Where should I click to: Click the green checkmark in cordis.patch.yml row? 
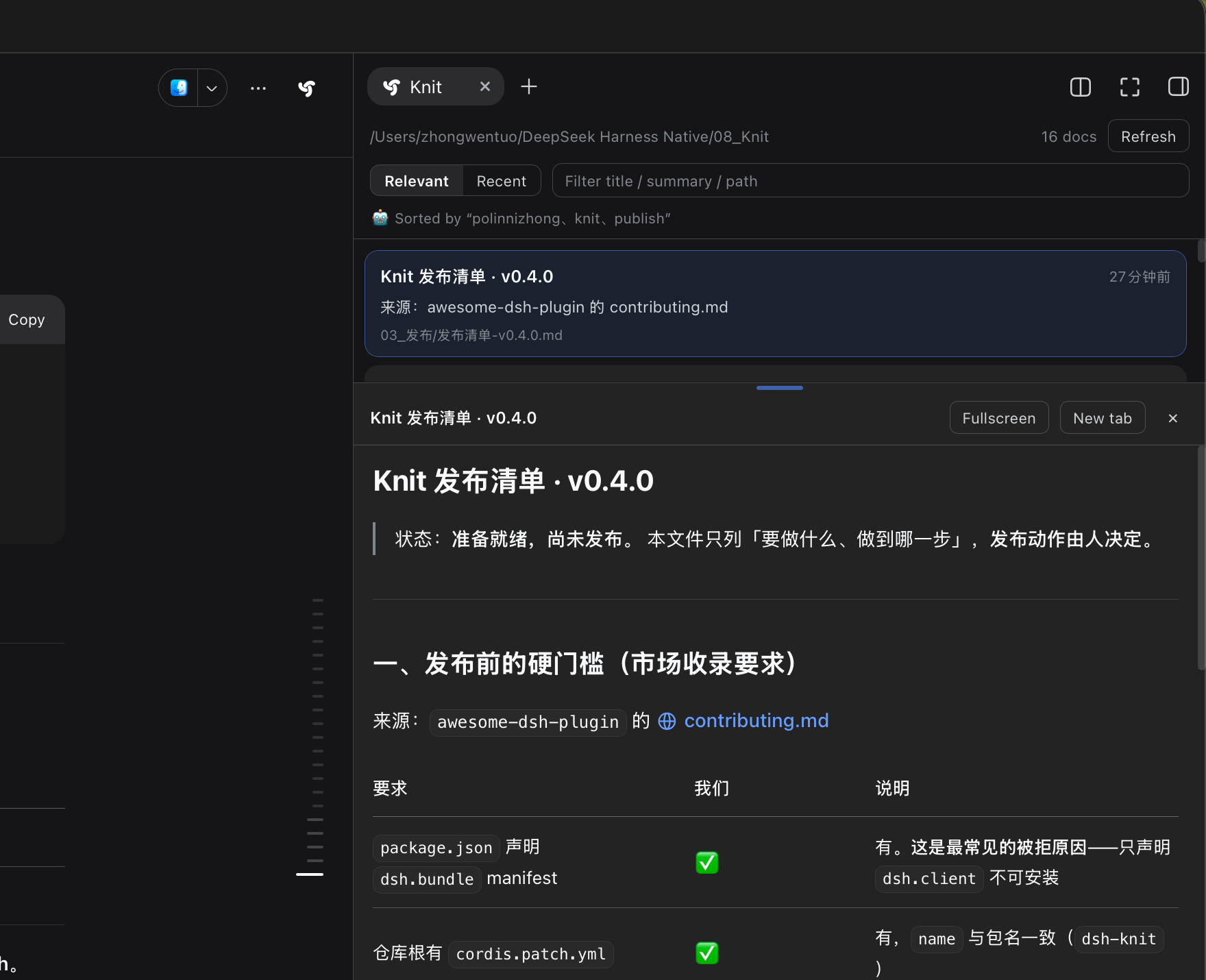pos(707,953)
